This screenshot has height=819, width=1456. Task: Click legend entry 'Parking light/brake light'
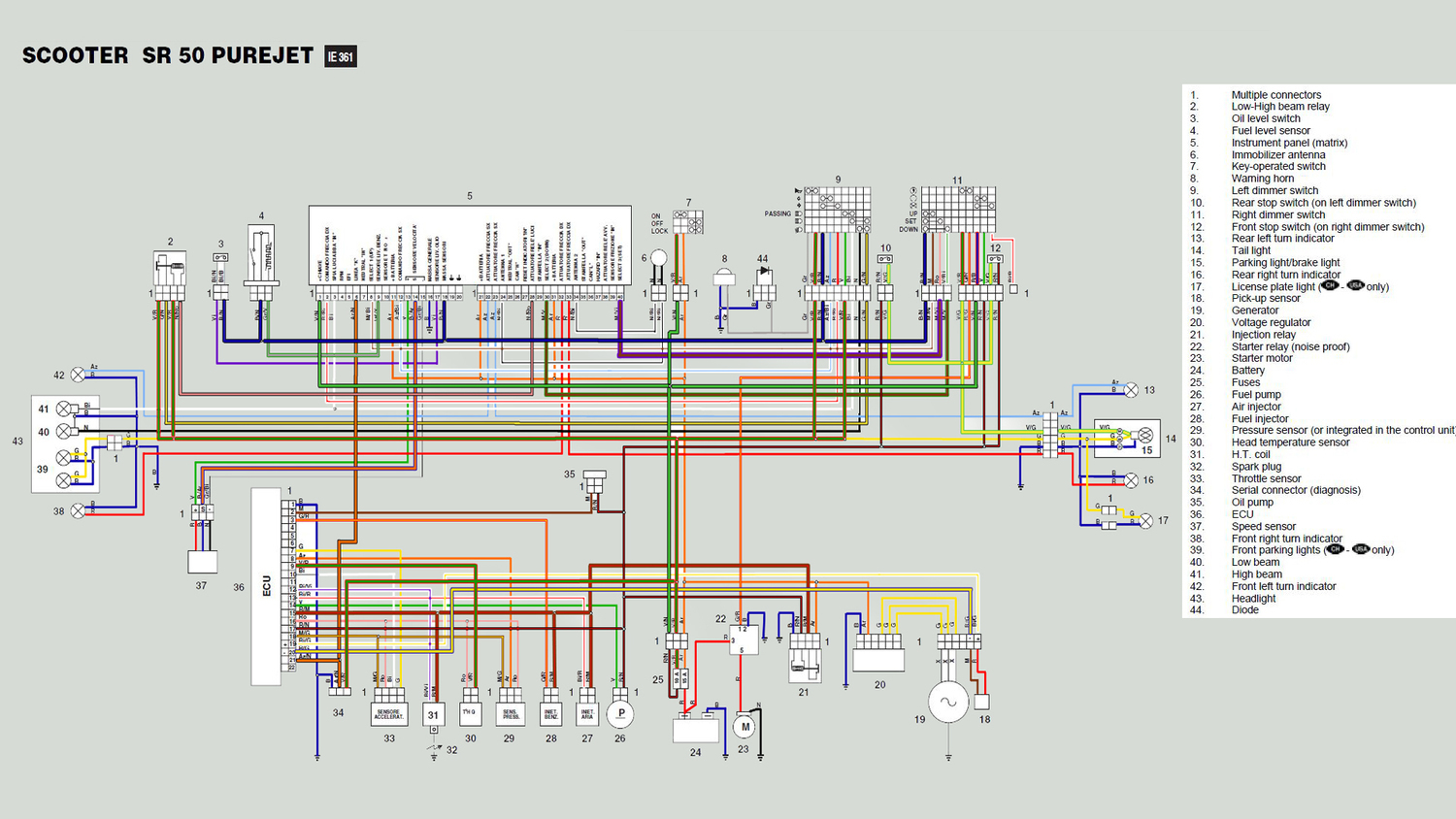[1285, 262]
